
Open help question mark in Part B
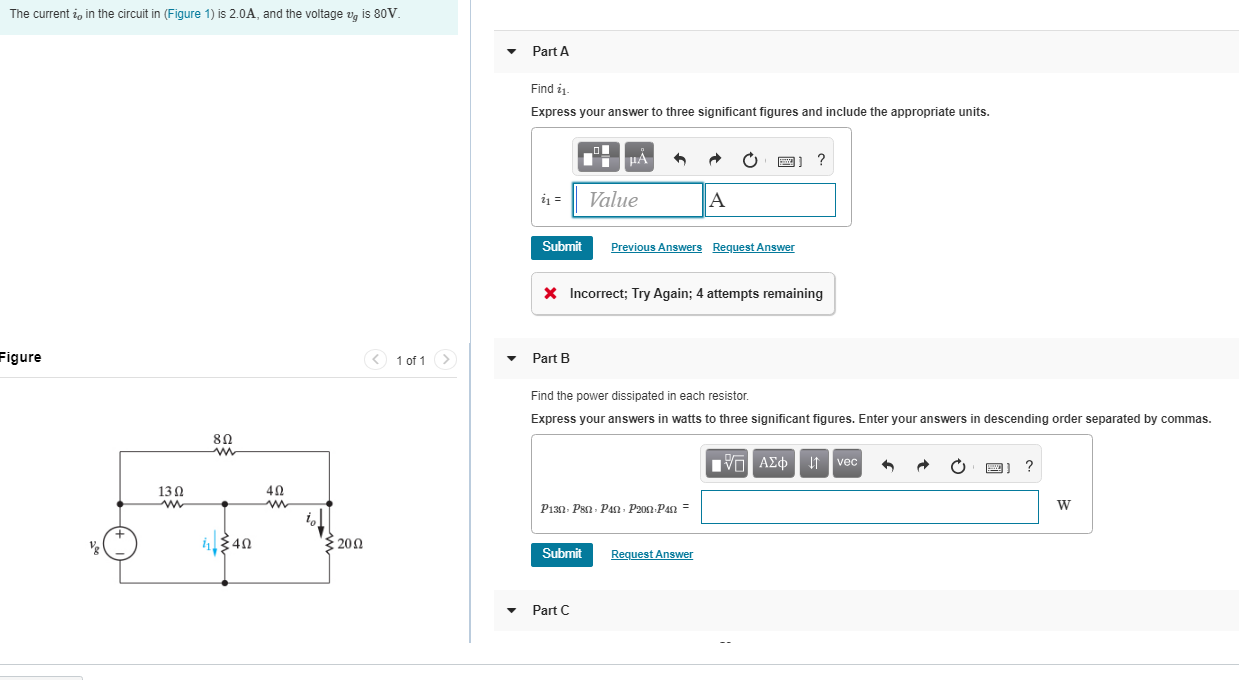(x=1029, y=466)
